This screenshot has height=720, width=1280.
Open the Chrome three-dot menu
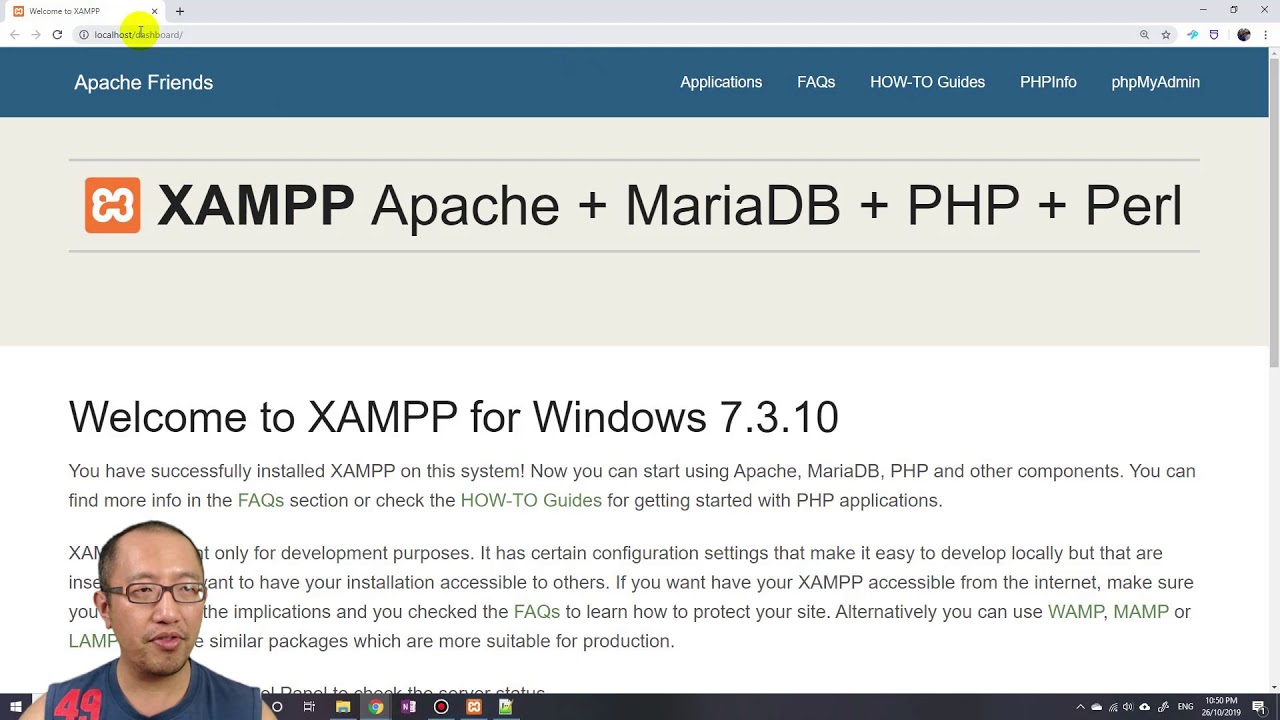coord(1267,35)
